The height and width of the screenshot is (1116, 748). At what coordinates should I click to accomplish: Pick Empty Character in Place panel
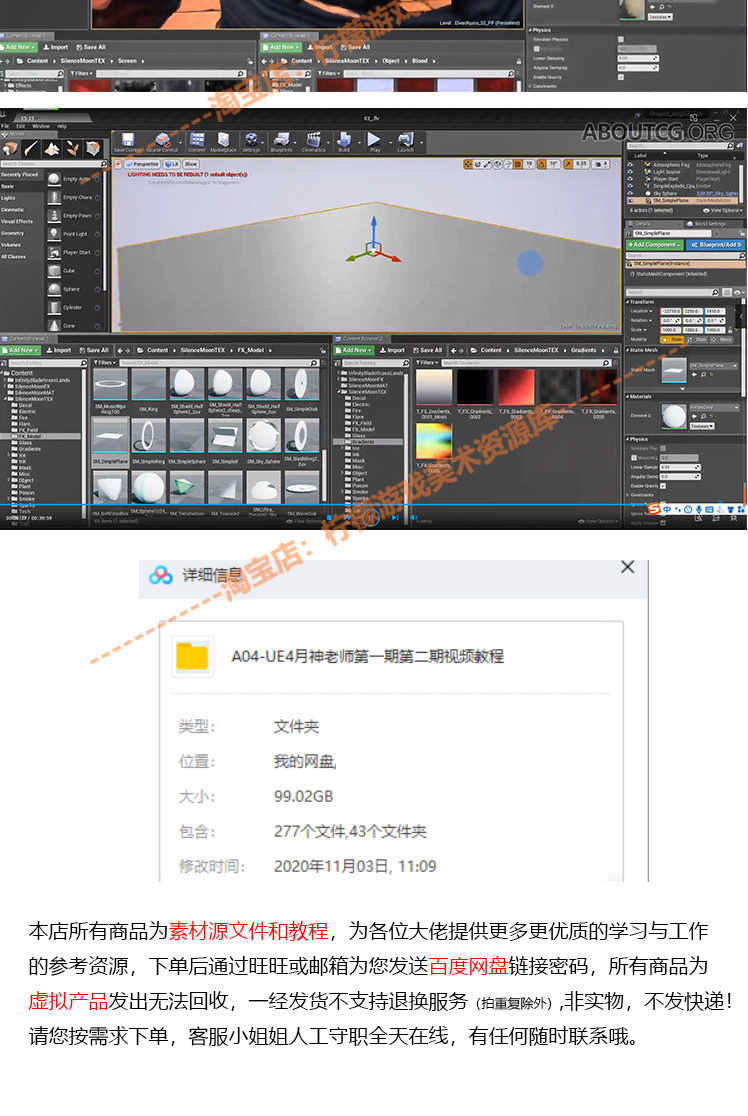(x=74, y=197)
